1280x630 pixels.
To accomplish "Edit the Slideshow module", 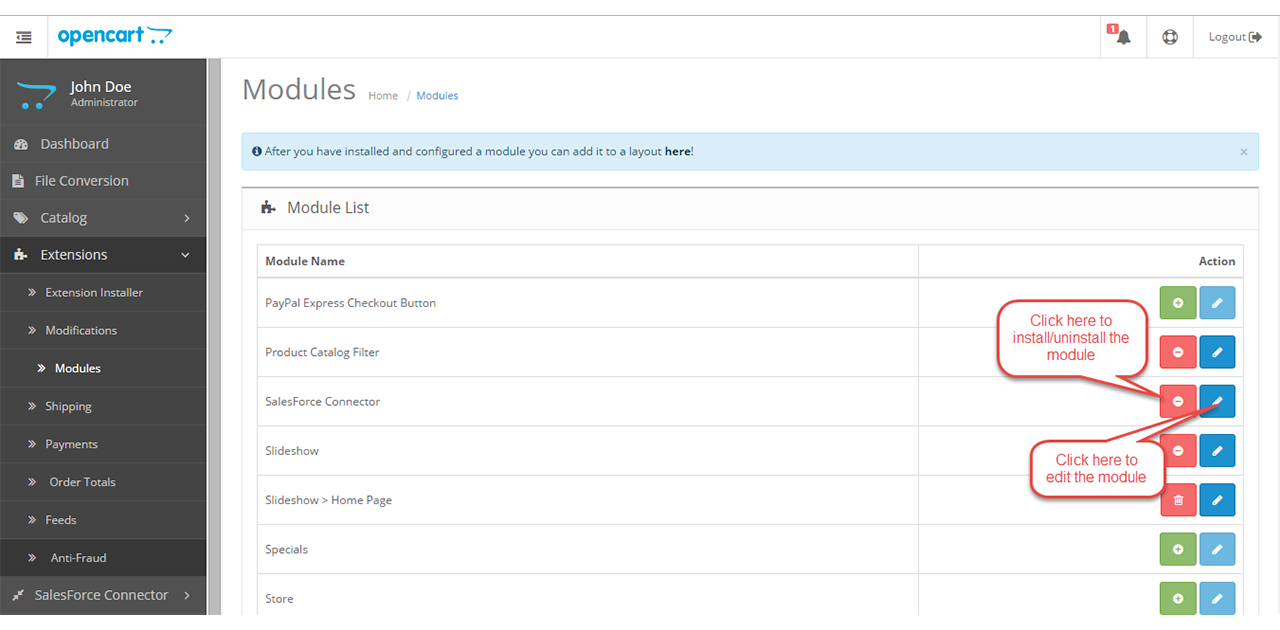I will click(1217, 451).
